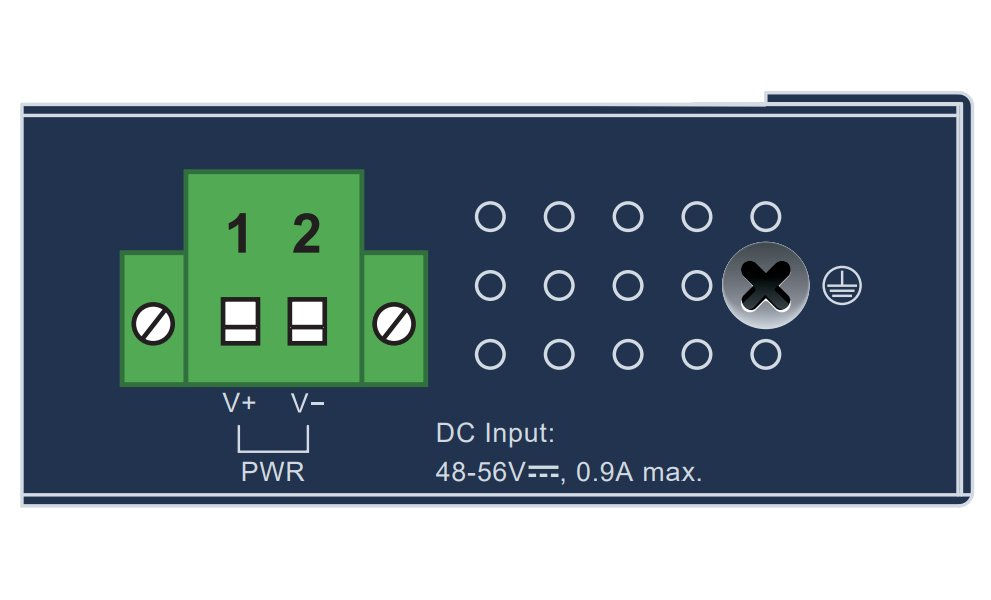Click the direct current symbol after 48-56V
991x600 pixels.
[x=543, y=469]
